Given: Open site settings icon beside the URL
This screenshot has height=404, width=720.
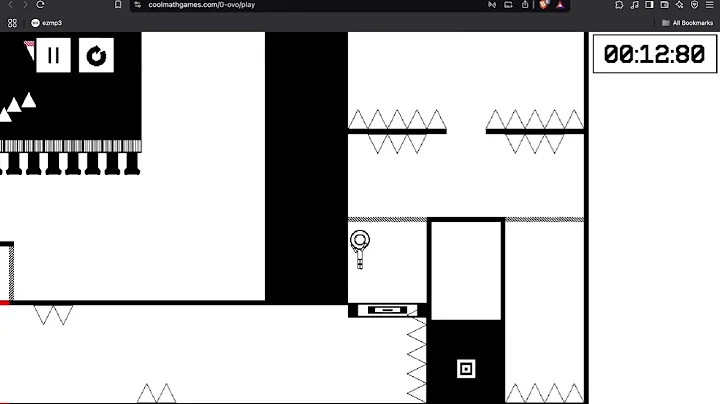Looking at the screenshot, I should [137, 5].
